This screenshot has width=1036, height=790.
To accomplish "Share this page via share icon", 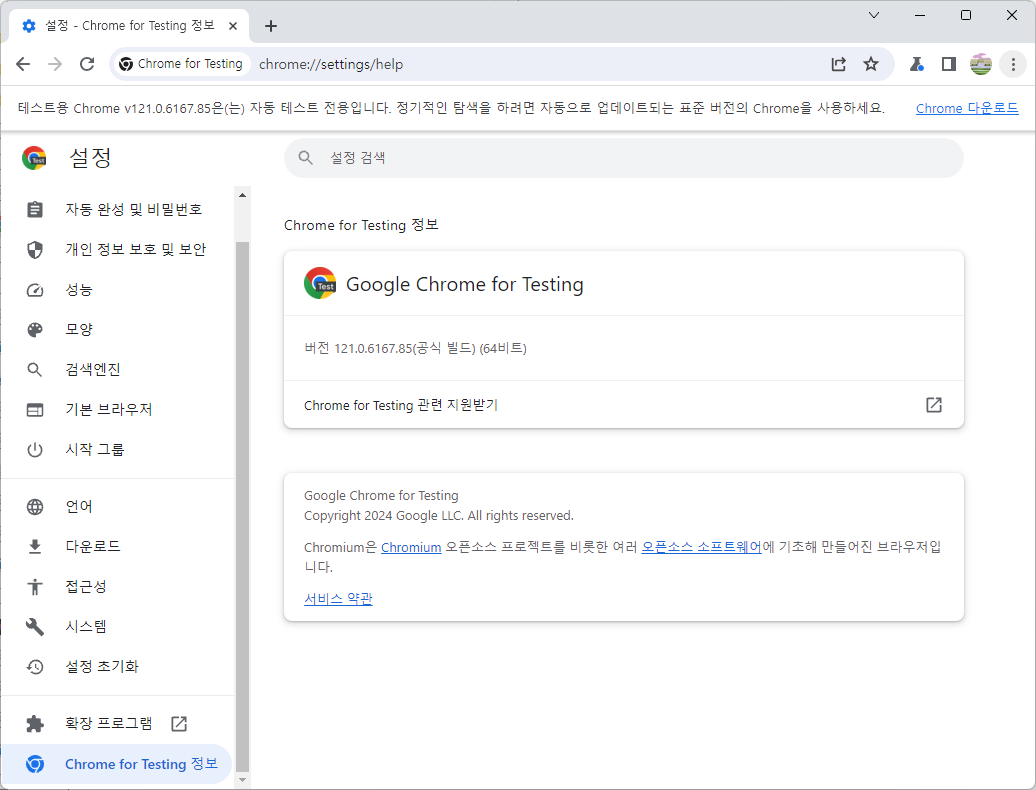I will pyautogui.click(x=839, y=64).
